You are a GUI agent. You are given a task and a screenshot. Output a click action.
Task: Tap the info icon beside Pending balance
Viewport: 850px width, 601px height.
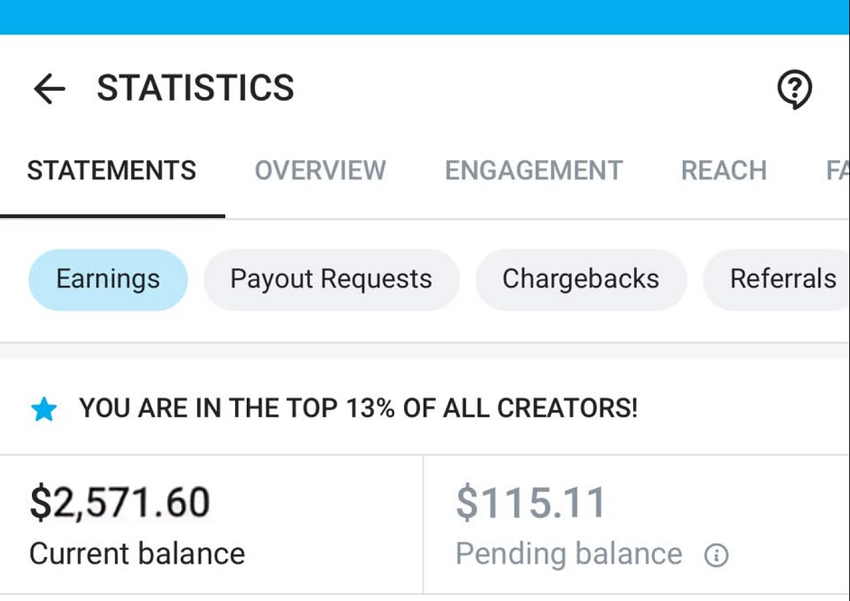717,555
